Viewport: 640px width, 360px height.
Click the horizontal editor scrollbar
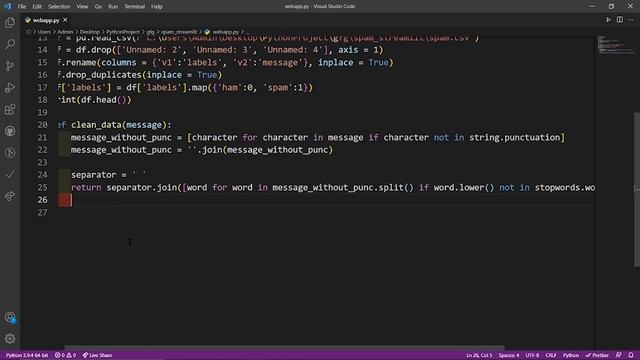(x=284, y=348)
